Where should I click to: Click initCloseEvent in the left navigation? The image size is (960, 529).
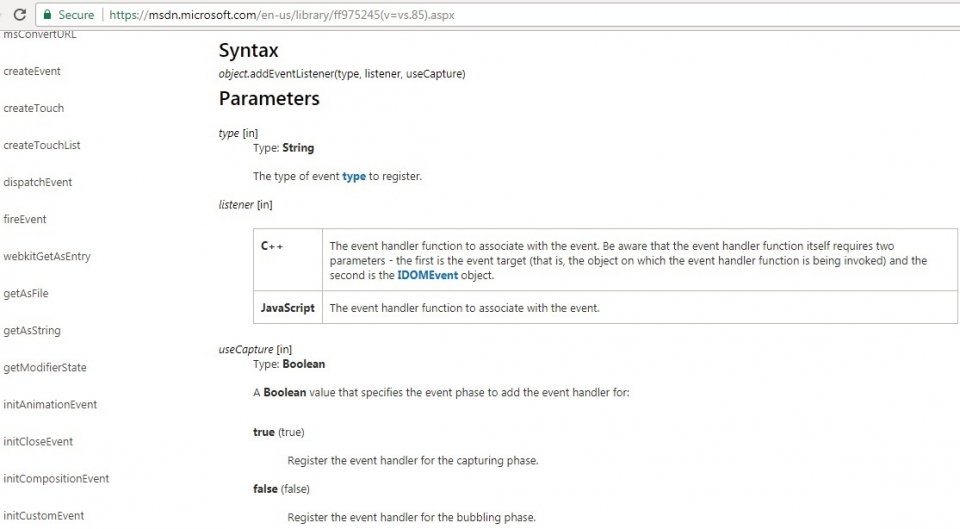38,441
